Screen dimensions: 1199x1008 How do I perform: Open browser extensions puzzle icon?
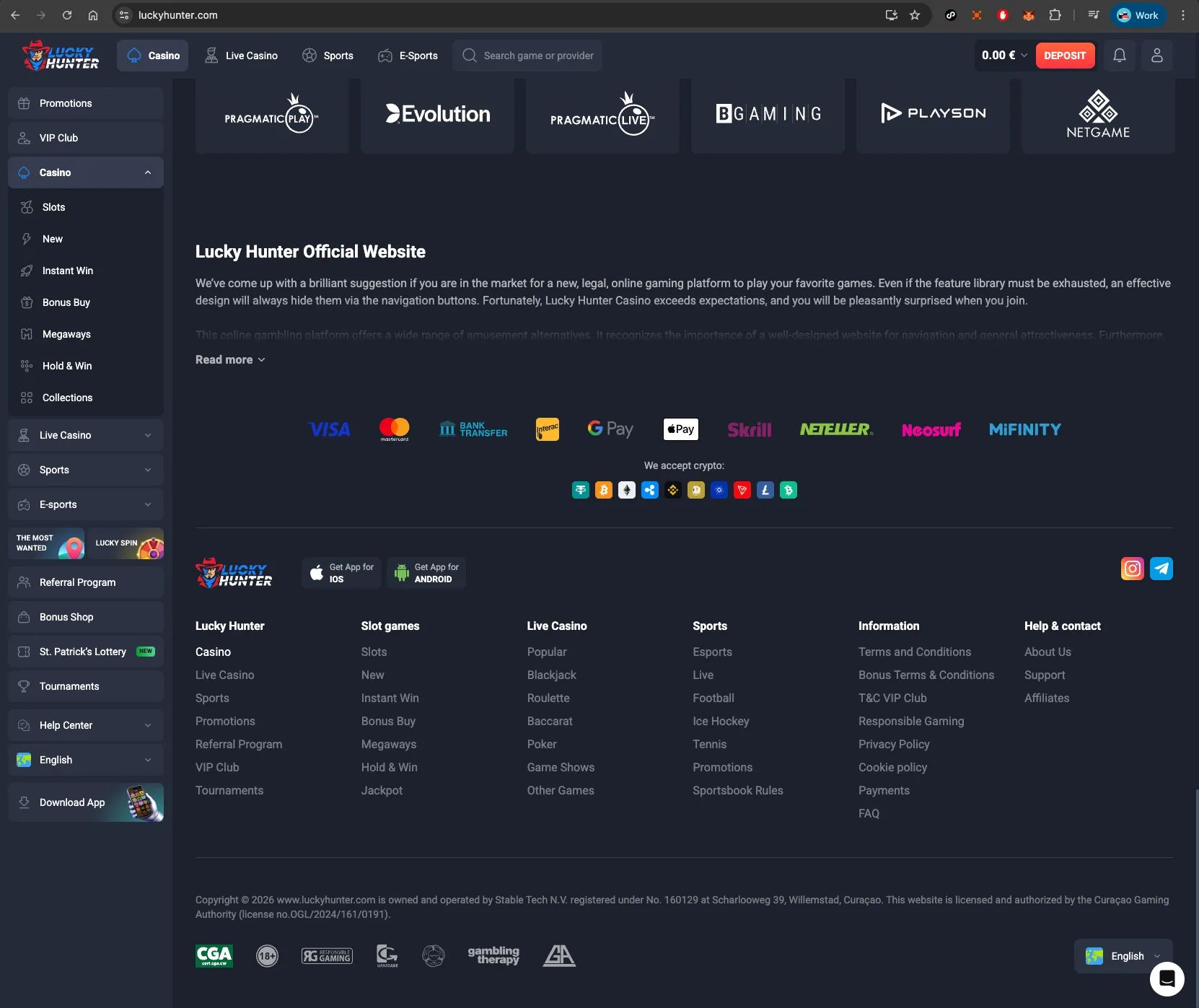tap(1055, 15)
